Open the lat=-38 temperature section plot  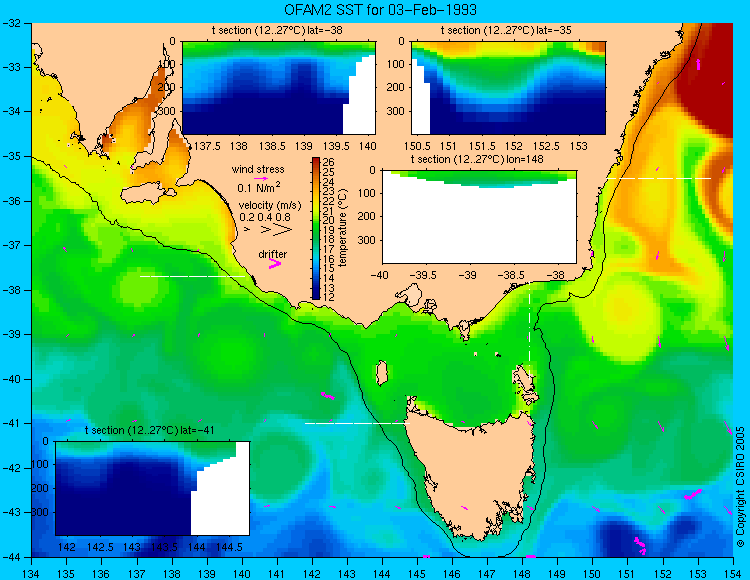click(279, 88)
